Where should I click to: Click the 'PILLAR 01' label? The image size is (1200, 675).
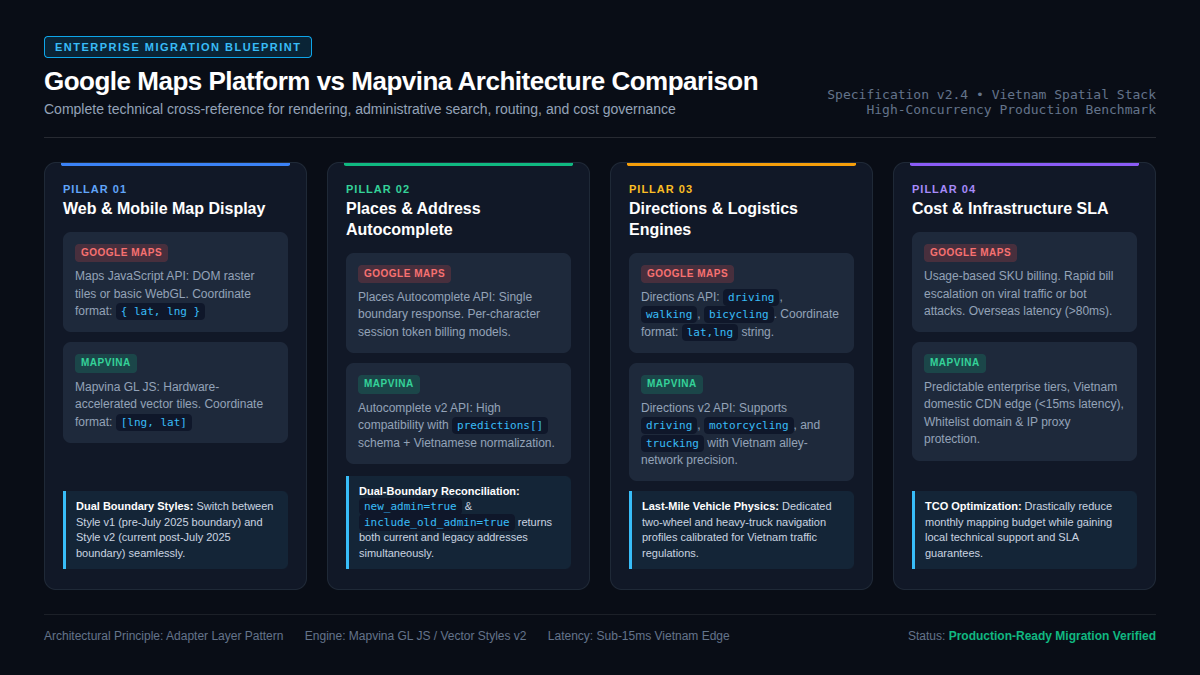[95, 189]
